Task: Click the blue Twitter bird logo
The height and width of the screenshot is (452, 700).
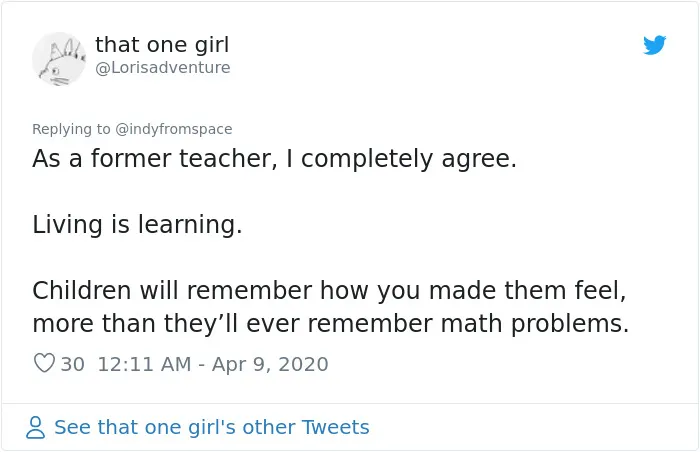Action: pyautogui.click(x=654, y=45)
